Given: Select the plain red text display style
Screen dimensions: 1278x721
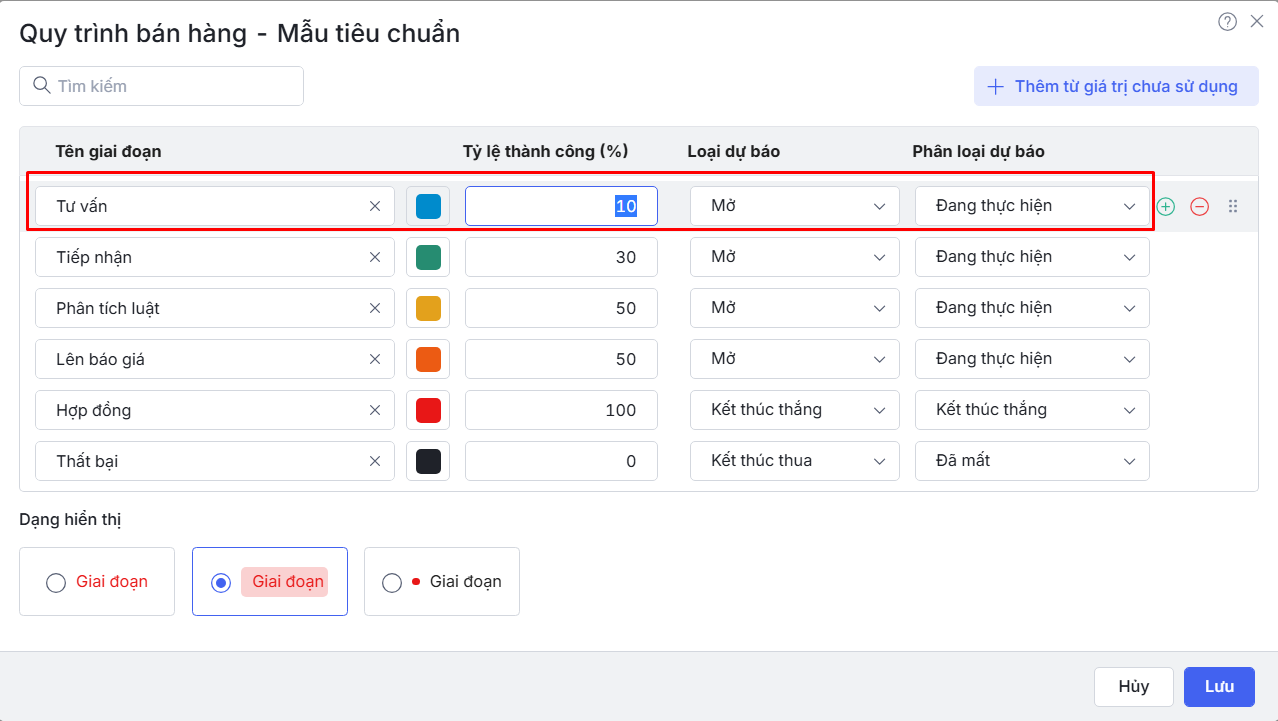Looking at the screenshot, I should (x=56, y=582).
